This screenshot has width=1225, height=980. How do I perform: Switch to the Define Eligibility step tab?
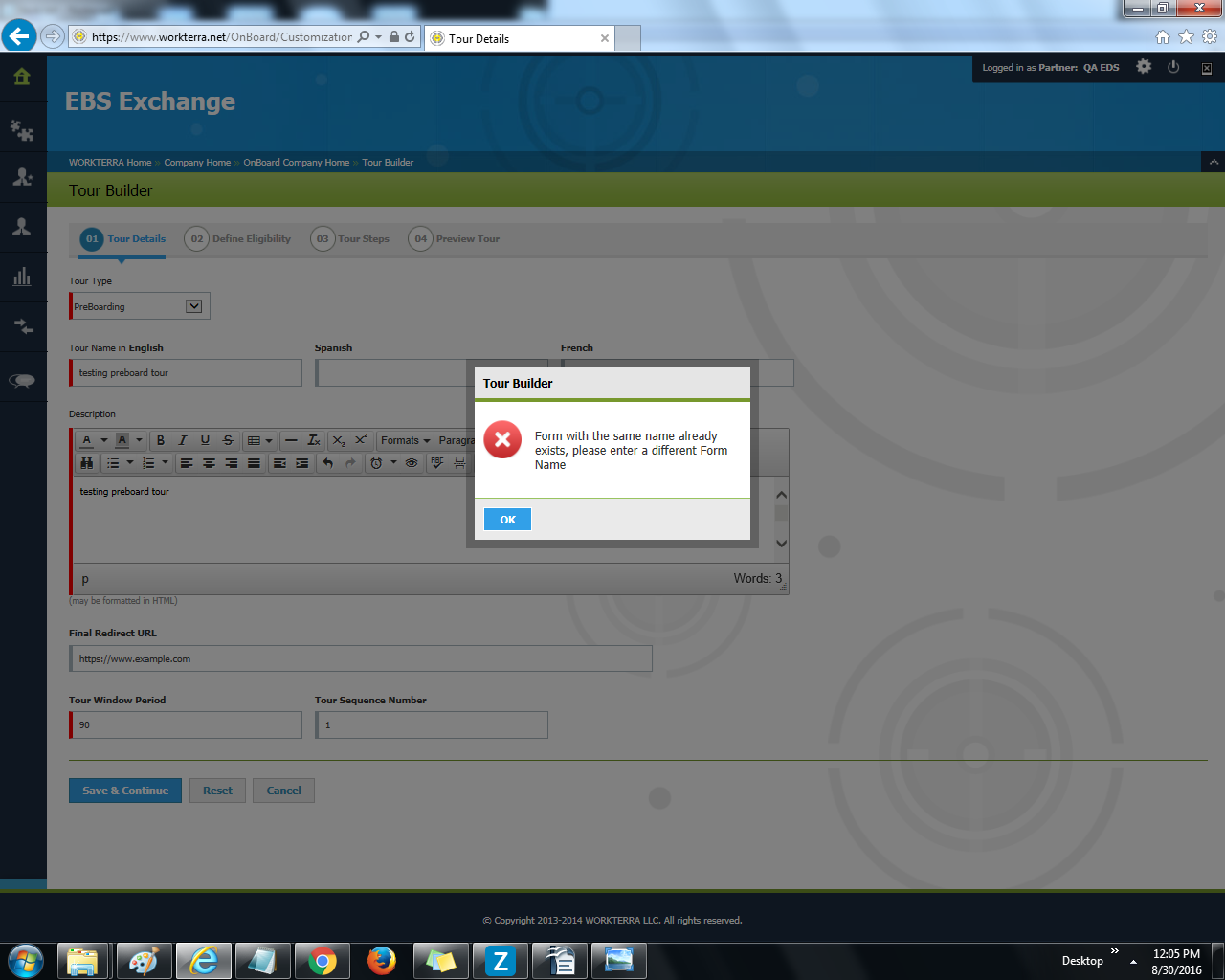[x=237, y=239]
